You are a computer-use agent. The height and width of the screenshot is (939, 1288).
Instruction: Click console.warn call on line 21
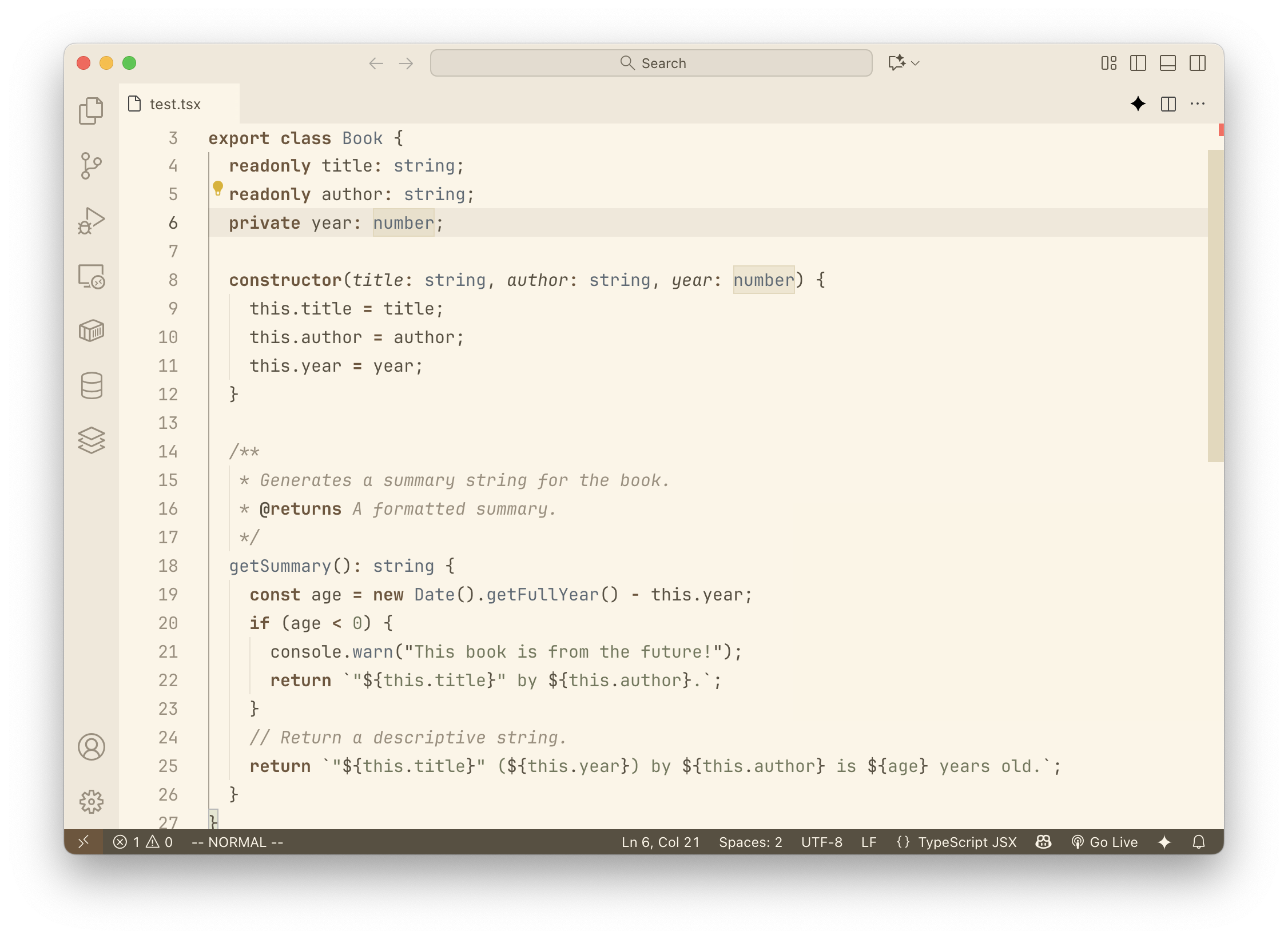tap(332, 651)
